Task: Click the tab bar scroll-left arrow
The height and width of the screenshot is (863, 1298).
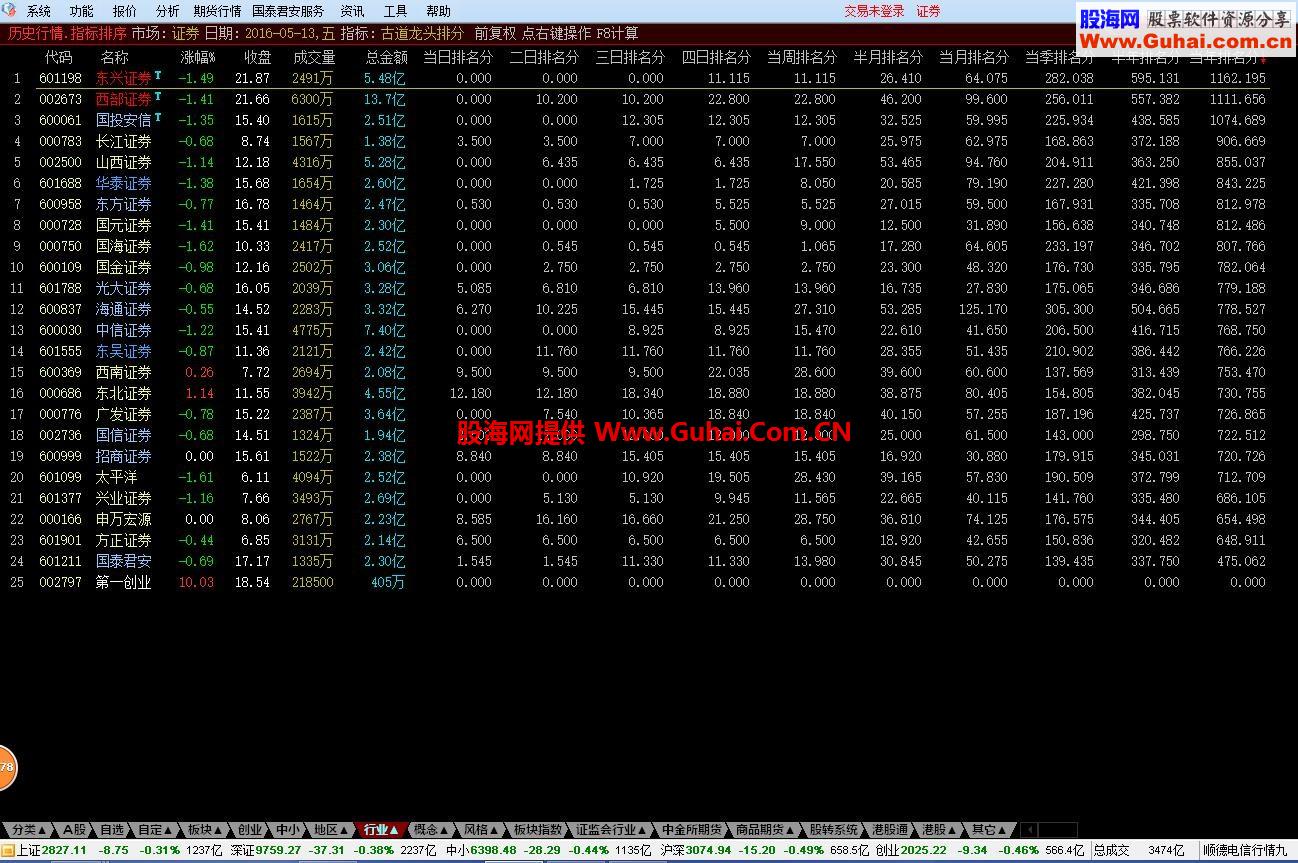Action: (x=1029, y=829)
